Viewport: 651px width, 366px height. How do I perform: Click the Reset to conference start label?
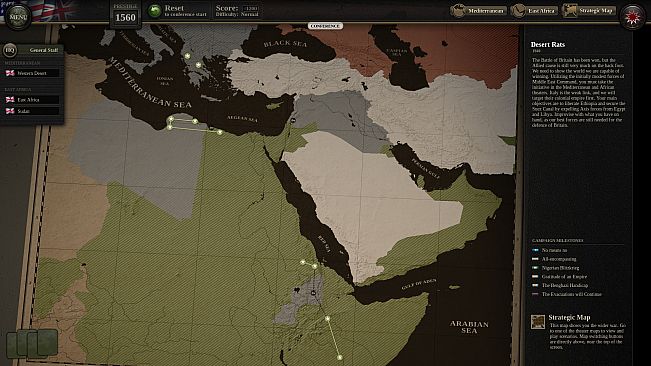pyautogui.click(x=185, y=11)
